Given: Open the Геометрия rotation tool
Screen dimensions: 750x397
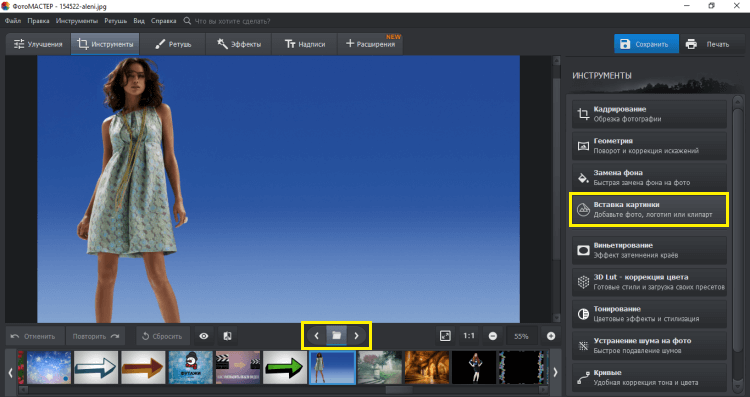Looking at the screenshot, I should pos(649,146).
